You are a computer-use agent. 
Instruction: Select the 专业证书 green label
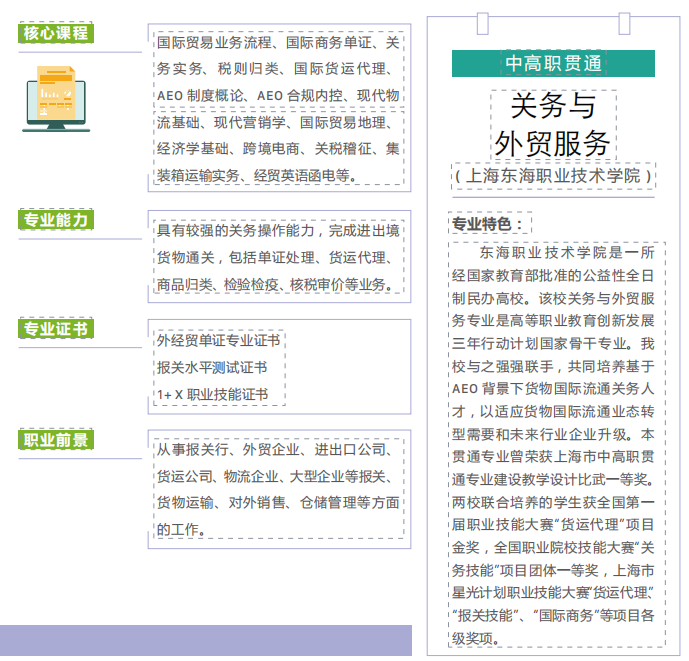56,328
